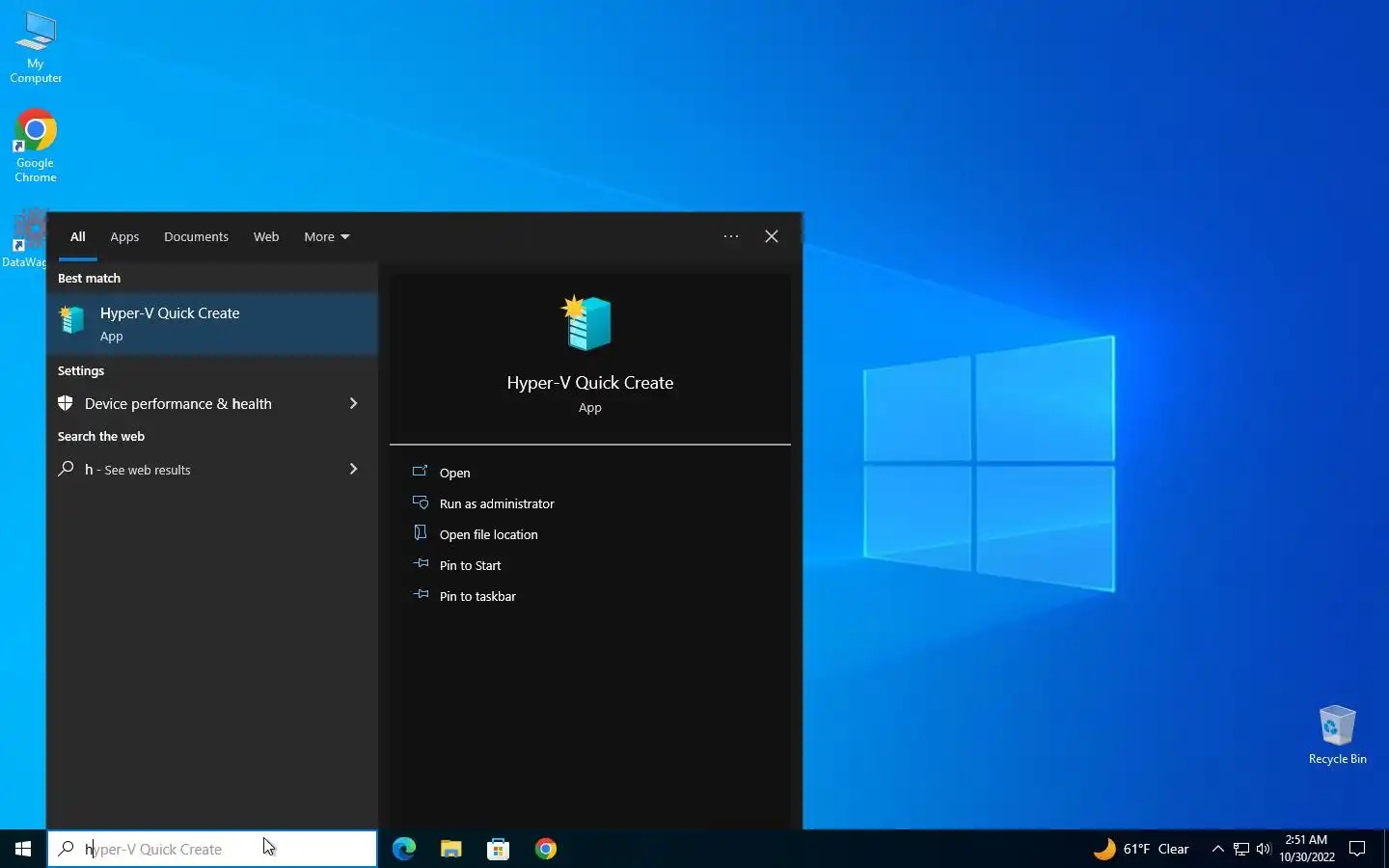Open weather widget showing 61°F Clear

[x=1140, y=849]
